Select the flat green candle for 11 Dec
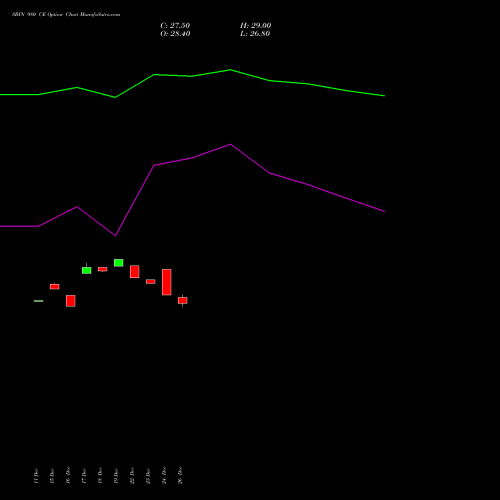Screen dimensions: 500x500 [39, 301]
